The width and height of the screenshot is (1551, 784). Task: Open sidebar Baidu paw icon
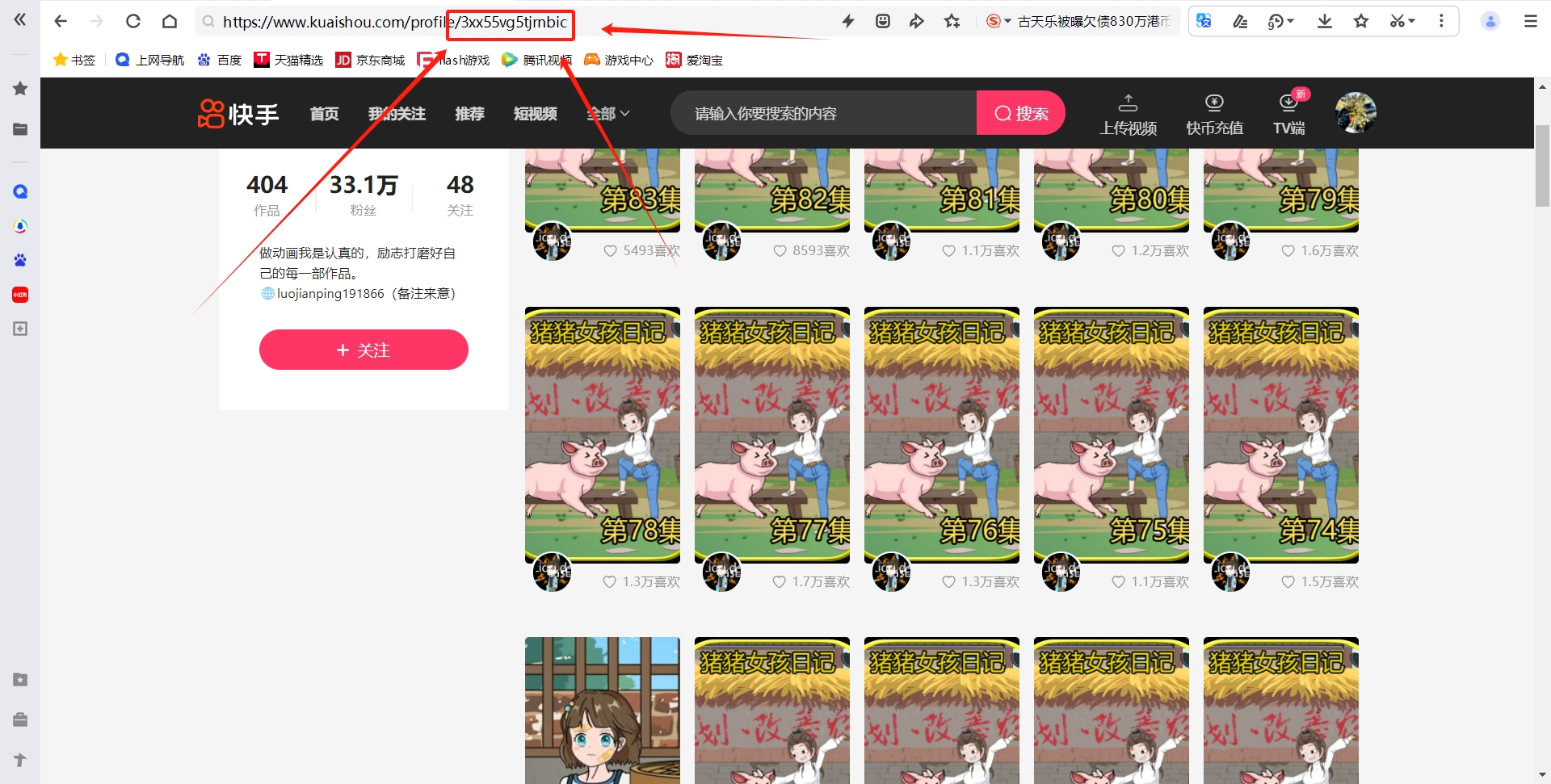[x=20, y=260]
